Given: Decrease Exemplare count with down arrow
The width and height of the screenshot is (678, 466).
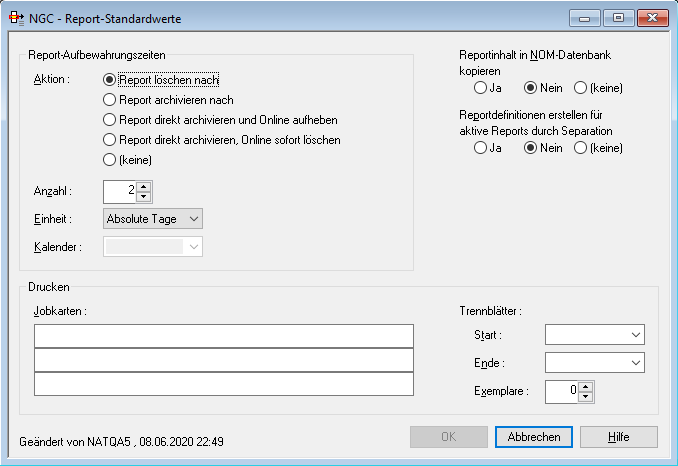Looking at the screenshot, I should (586, 396).
